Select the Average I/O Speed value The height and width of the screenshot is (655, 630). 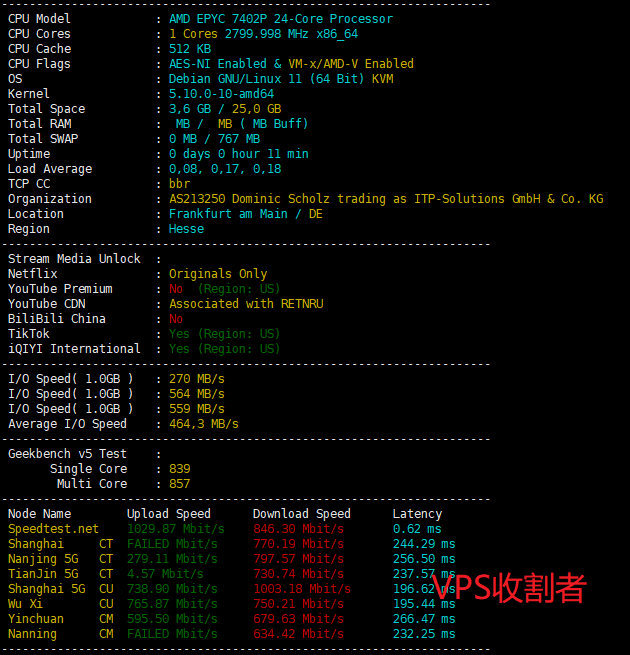(x=204, y=424)
